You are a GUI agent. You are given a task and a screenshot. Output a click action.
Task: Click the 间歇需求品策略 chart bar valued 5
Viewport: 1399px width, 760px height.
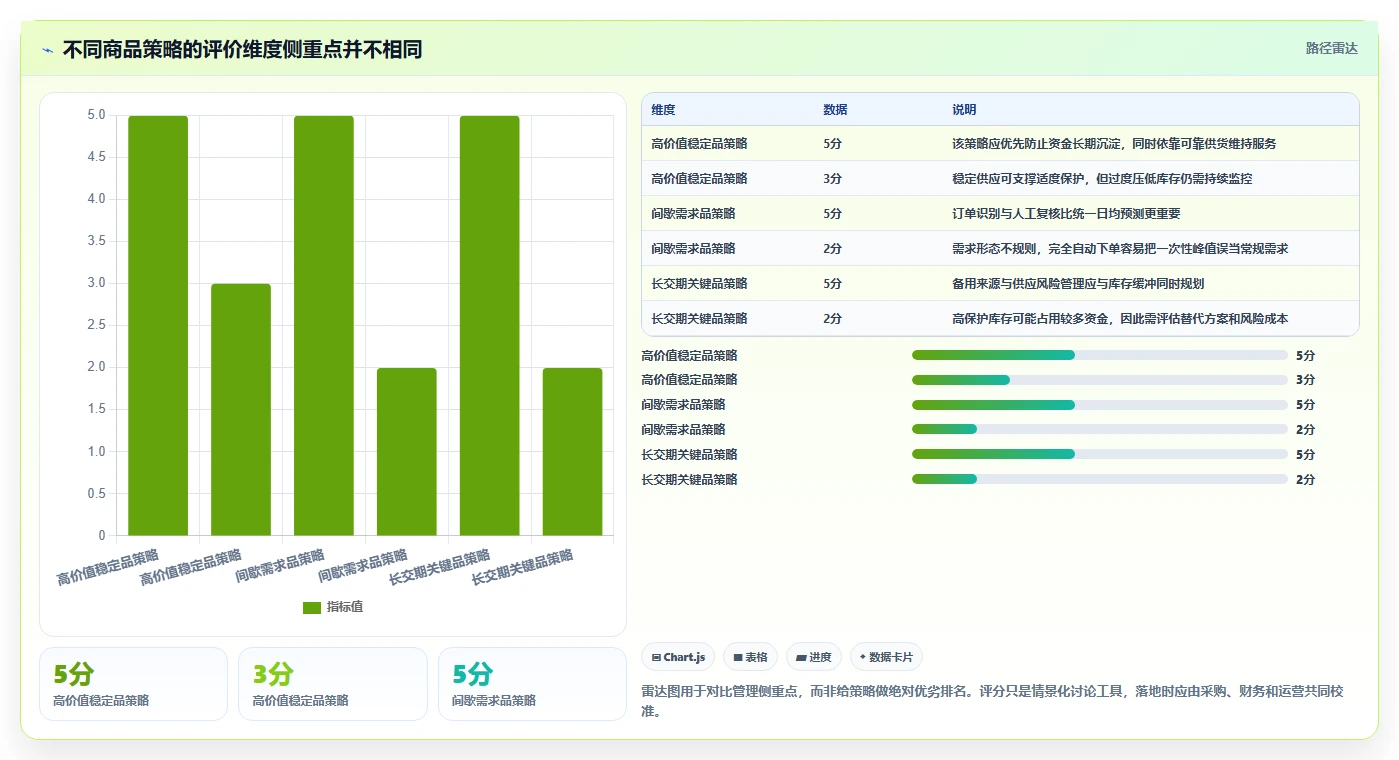pyautogui.click(x=324, y=325)
